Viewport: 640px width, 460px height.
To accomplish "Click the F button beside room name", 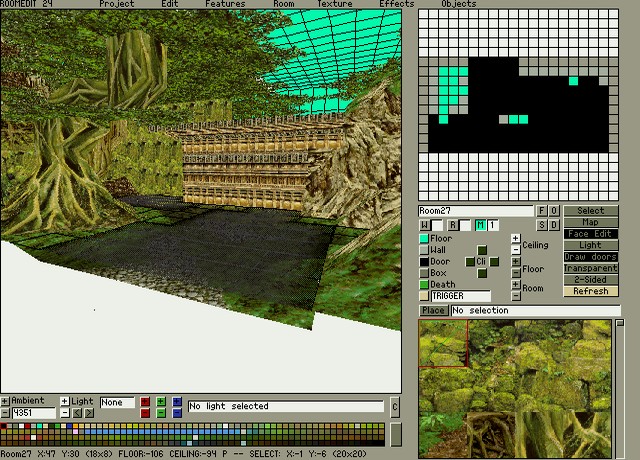I will coord(543,211).
